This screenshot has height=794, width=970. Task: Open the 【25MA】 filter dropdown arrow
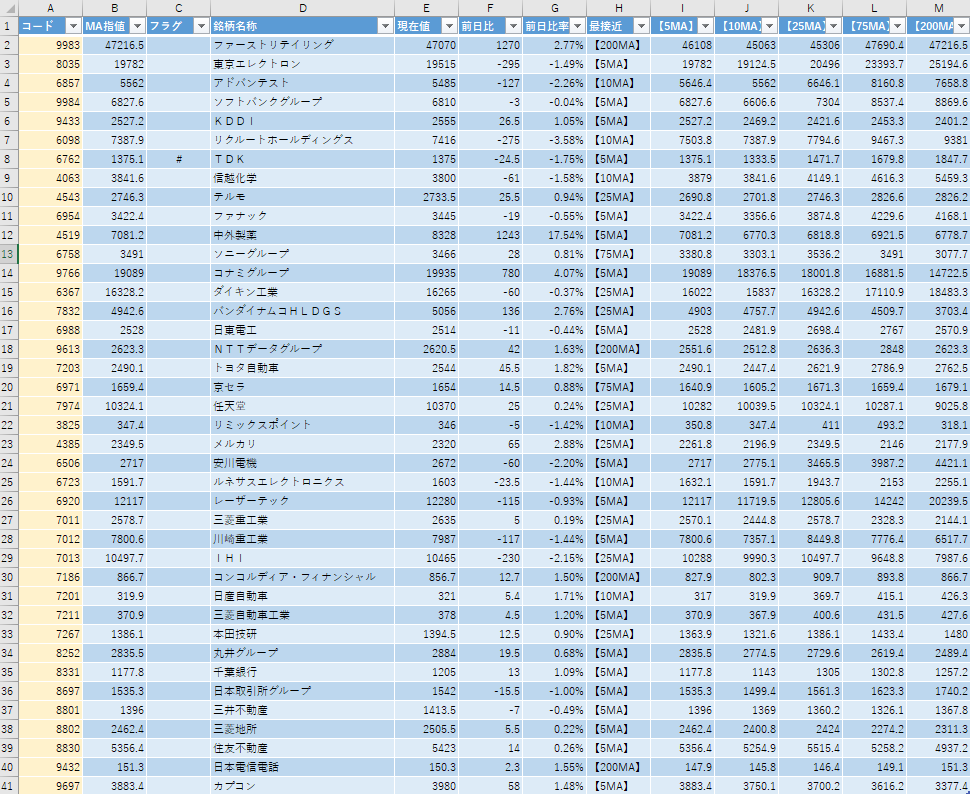point(833,26)
